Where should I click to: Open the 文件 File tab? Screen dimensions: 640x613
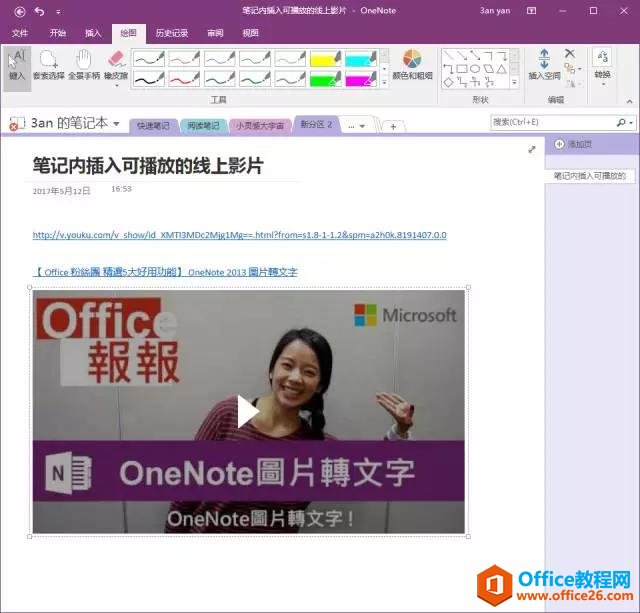20,33
